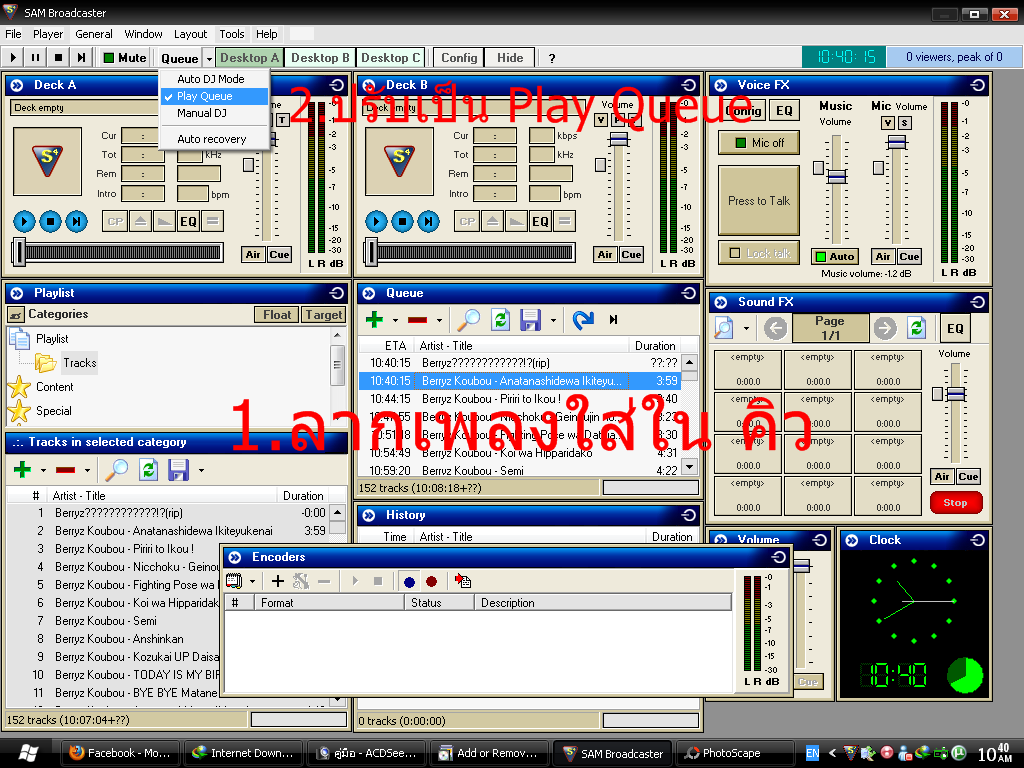Click the main toolbar Stop icon
The width and height of the screenshot is (1024, 768).
pos(58,58)
